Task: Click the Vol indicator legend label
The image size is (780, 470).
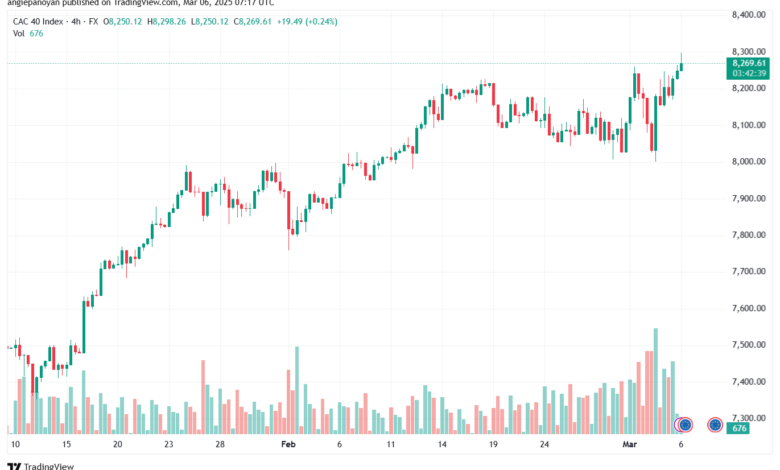Action: (18, 33)
